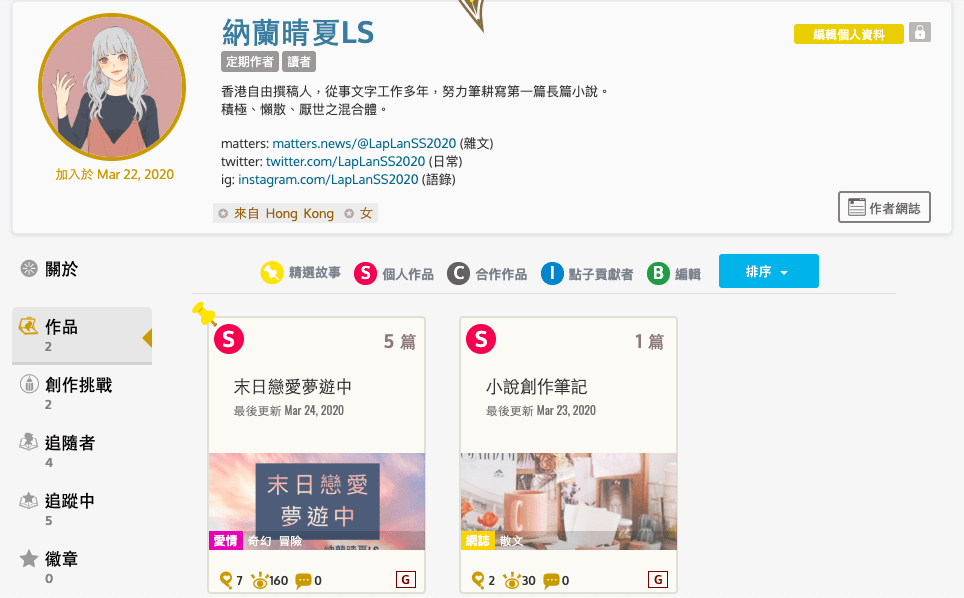Viewport: 964px width, 598px height.
Task: Click the profile avatar picture
Action: (112, 87)
